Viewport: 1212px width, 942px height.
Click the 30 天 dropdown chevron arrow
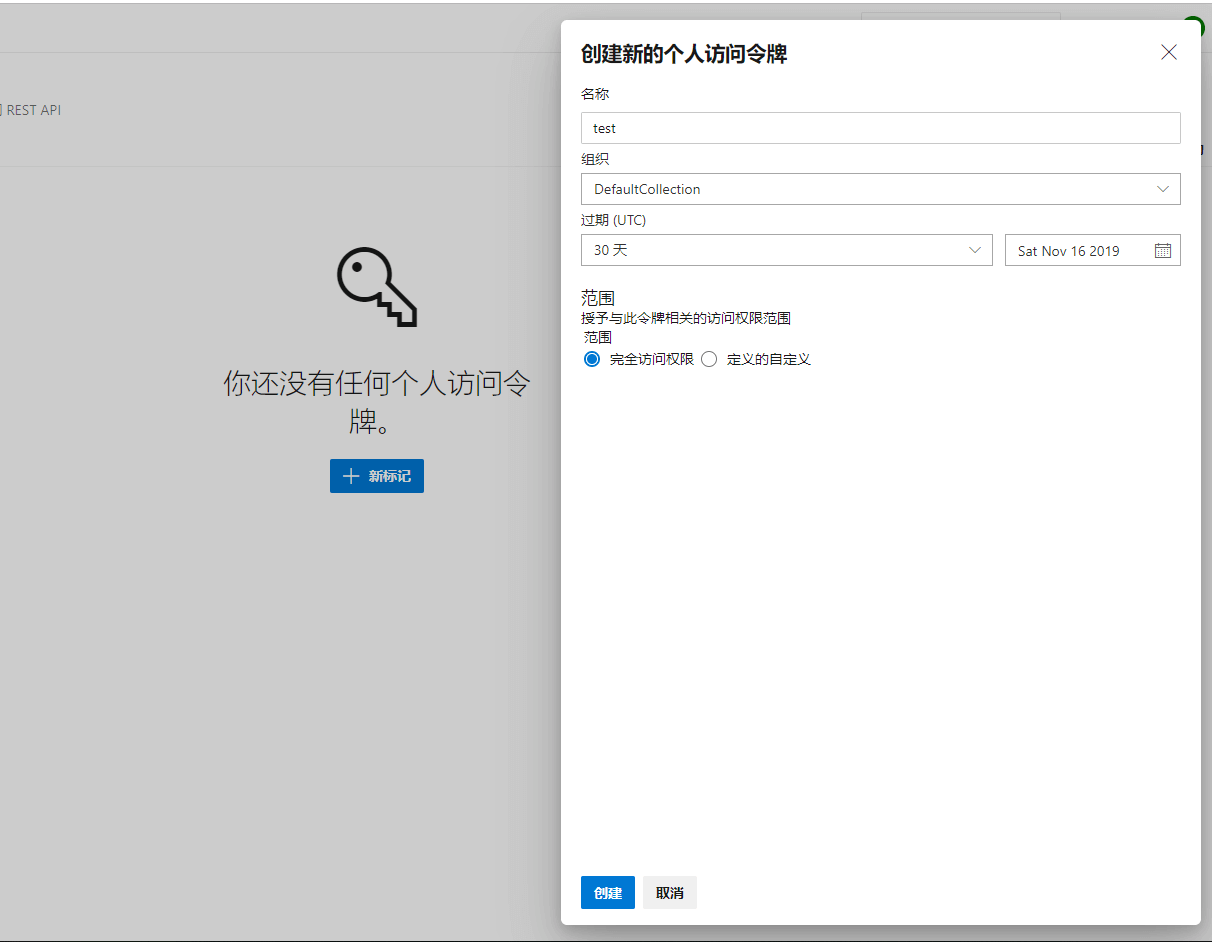click(975, 250)
